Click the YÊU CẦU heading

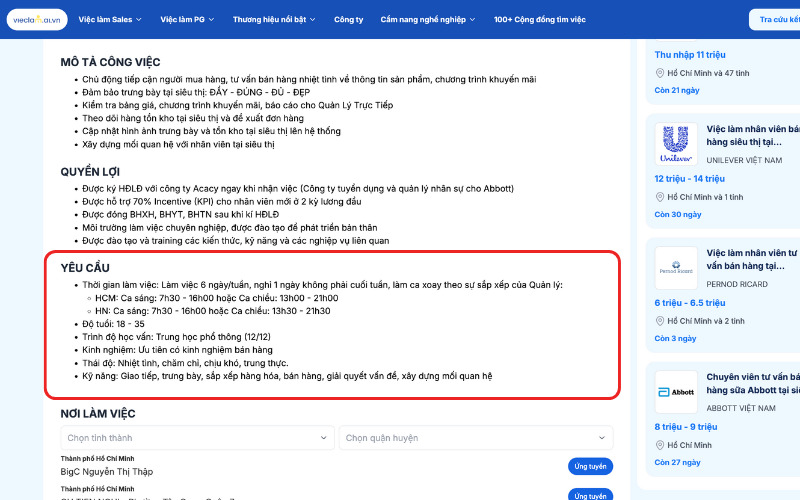pos(85,268)
